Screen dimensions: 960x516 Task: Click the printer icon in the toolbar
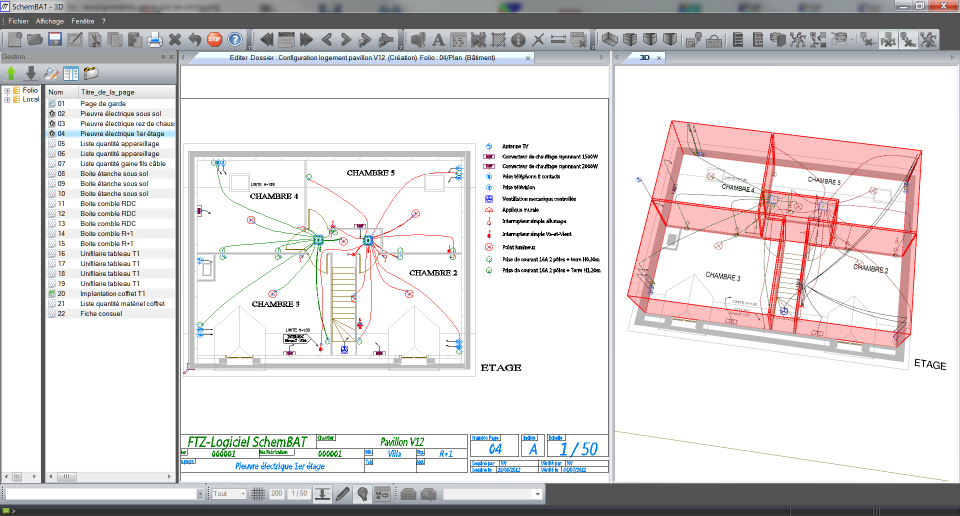[155, 40]
